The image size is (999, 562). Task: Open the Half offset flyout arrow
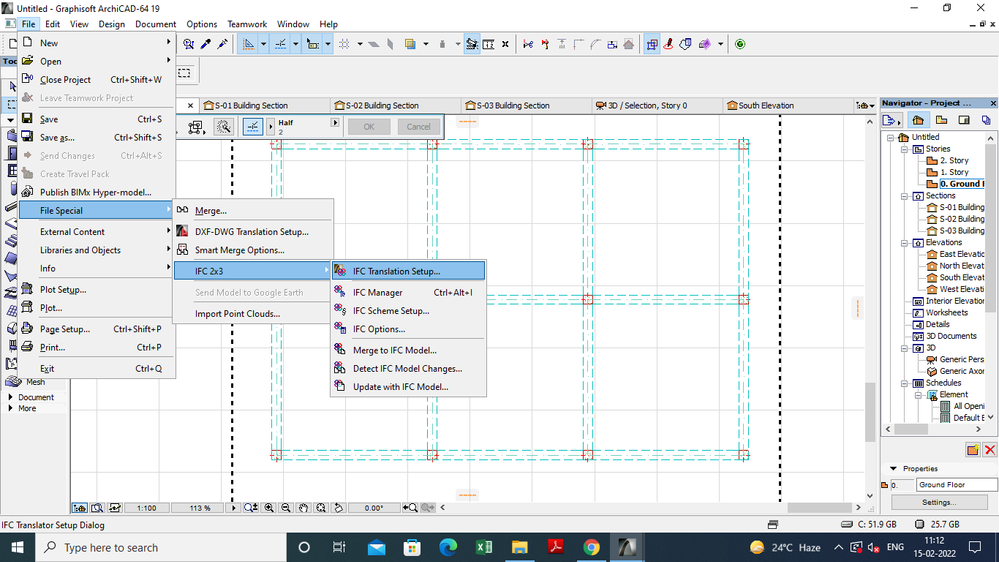tap(334, 122)
